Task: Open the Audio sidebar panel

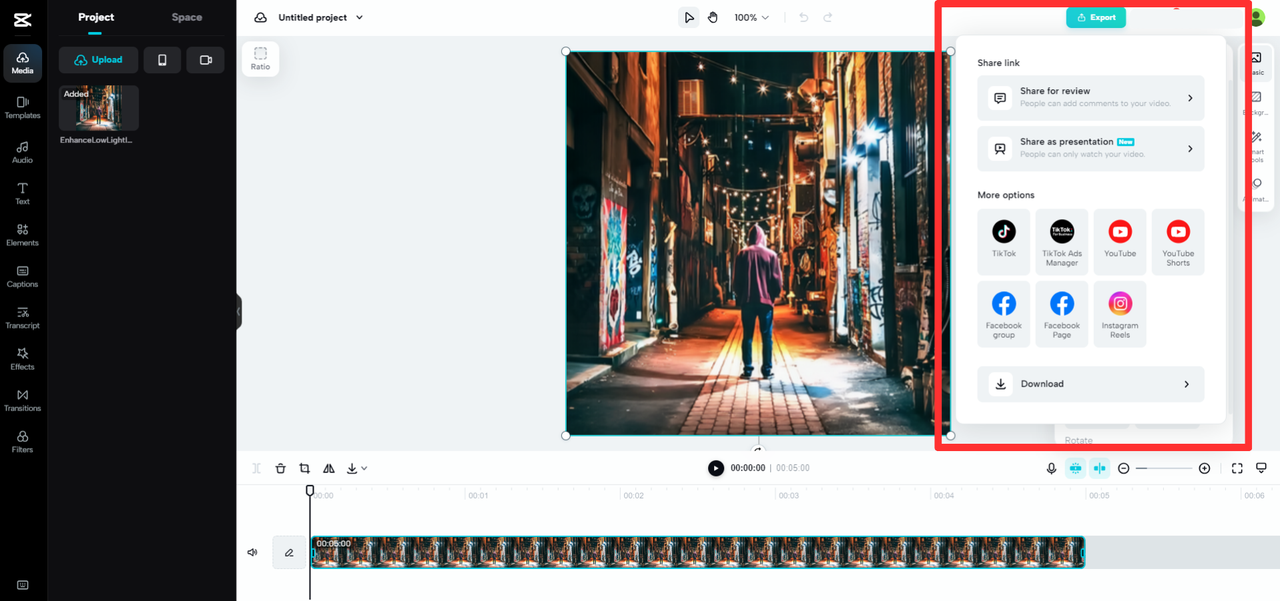Action: click(x=22, y=152)
